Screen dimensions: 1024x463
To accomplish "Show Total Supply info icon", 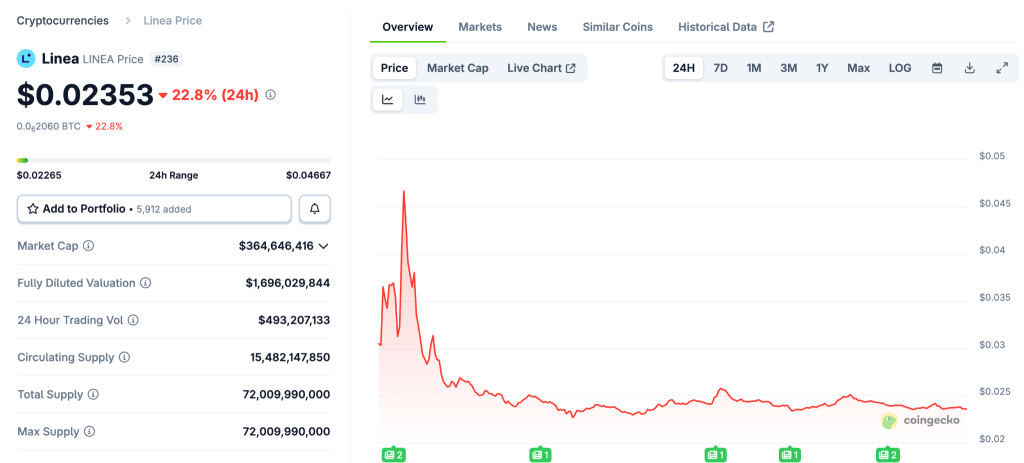I will click(93, 395).
